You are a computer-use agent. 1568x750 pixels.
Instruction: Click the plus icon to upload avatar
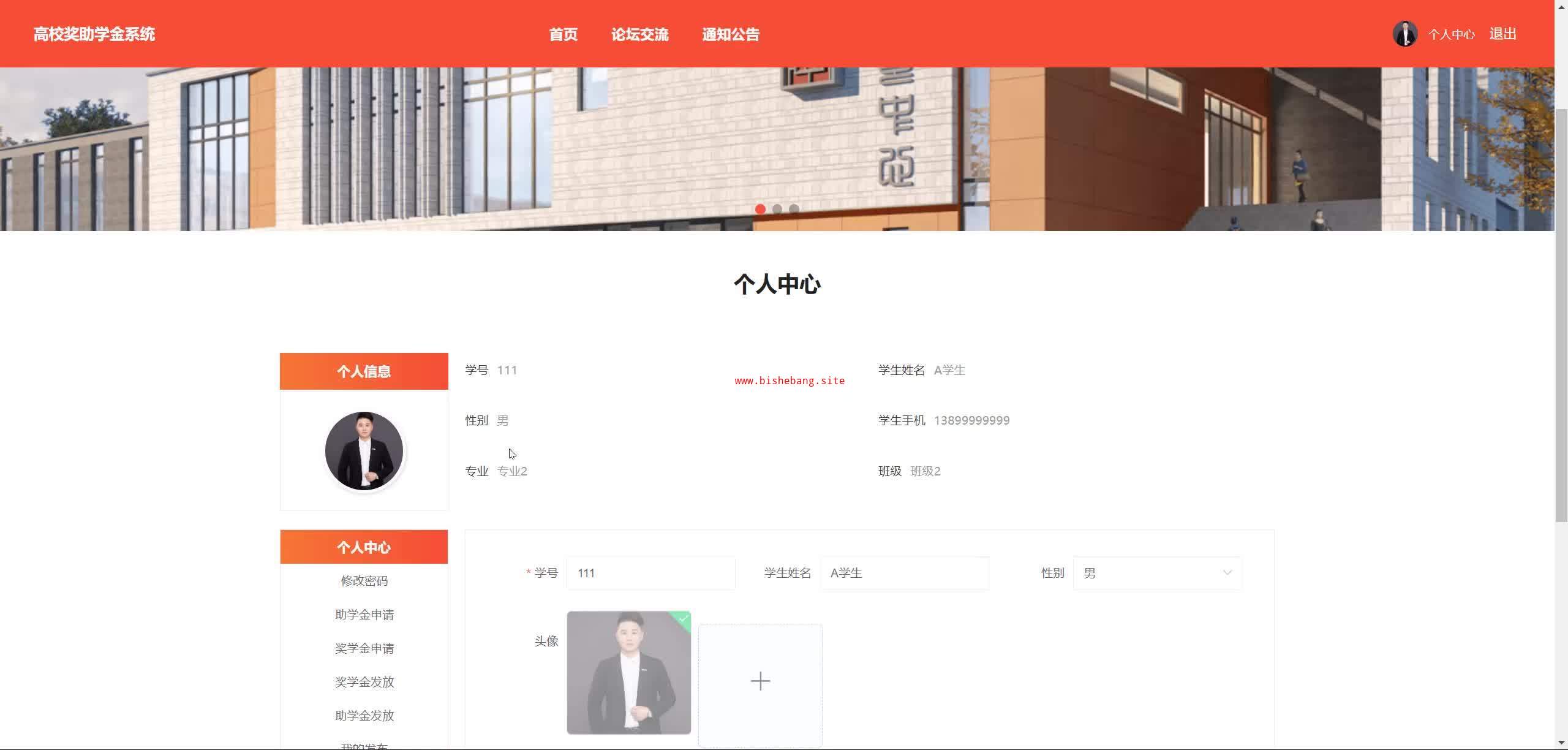coord(760,681)
